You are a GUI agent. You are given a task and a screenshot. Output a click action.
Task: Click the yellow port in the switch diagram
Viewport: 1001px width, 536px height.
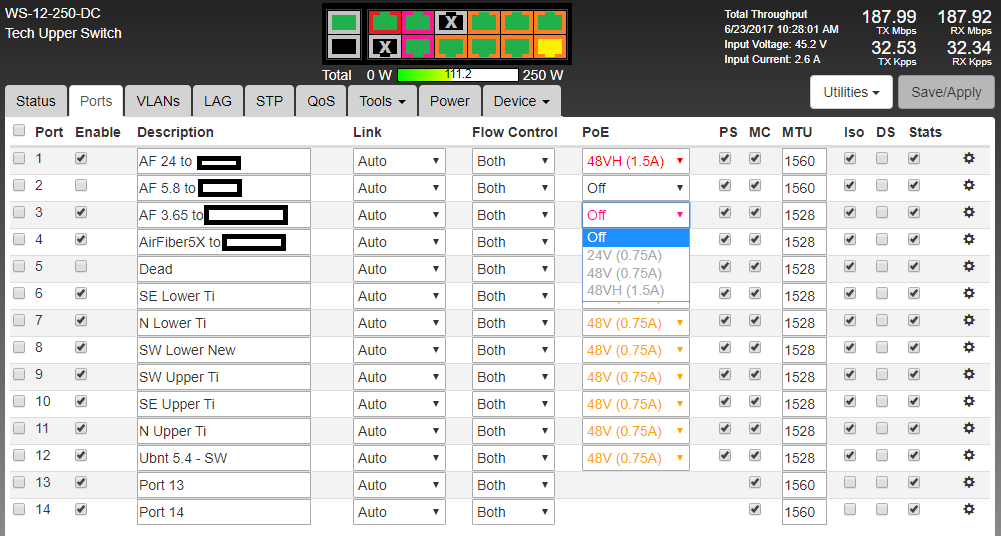click(x=549, y=46)
